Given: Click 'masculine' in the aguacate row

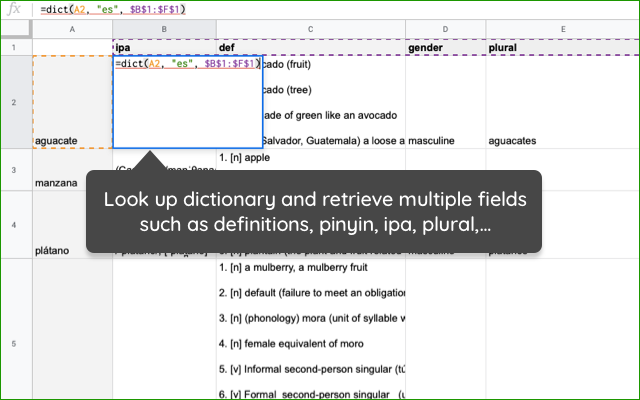Looking at the screenshot, I should 431,141.
